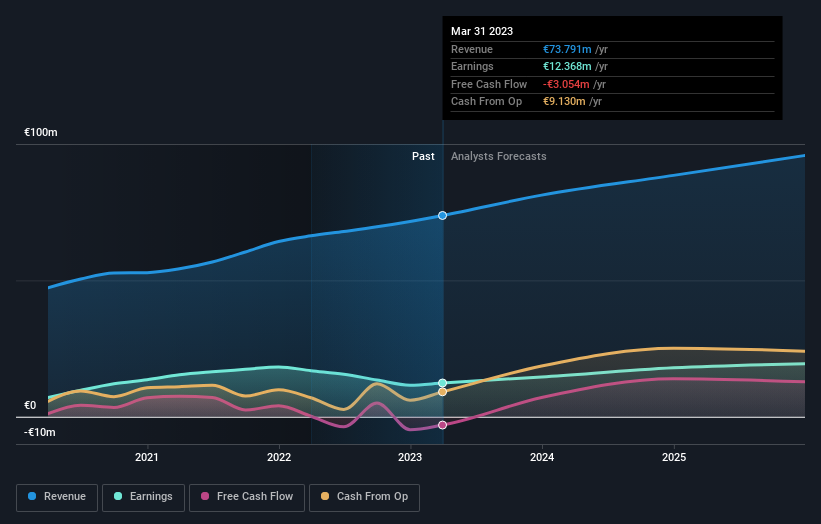Click the -€10m axis label
Viewport: 821px width, 524px height.
tap(39, 432)
